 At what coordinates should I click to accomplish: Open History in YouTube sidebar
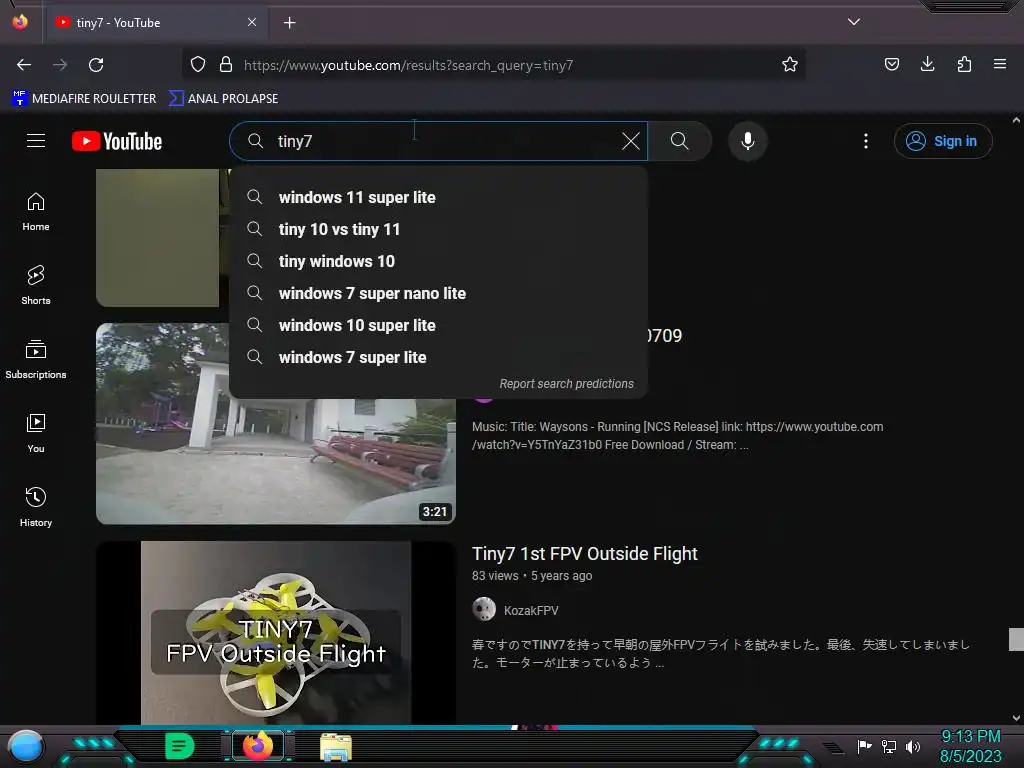[36, 507]
